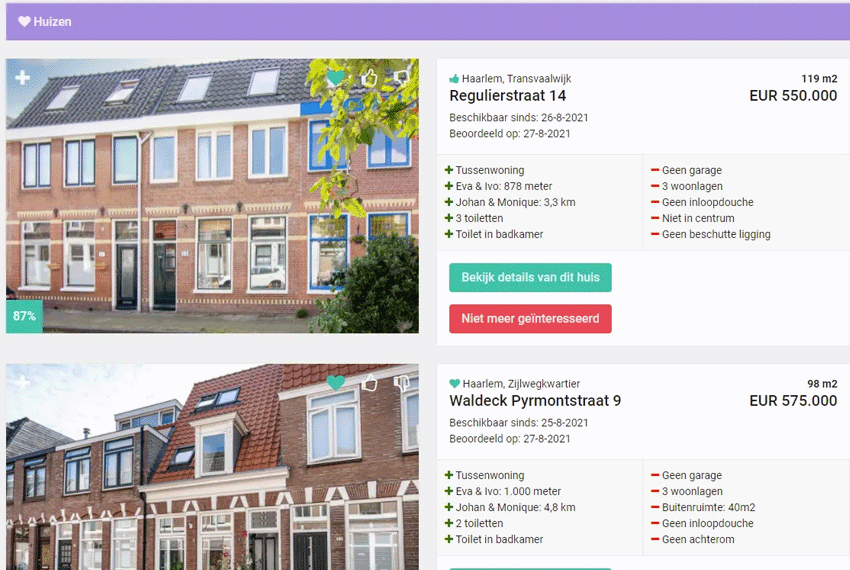
Task: Open the Regulierstraat 14 house photo
Action: click(x=212, y=196)
